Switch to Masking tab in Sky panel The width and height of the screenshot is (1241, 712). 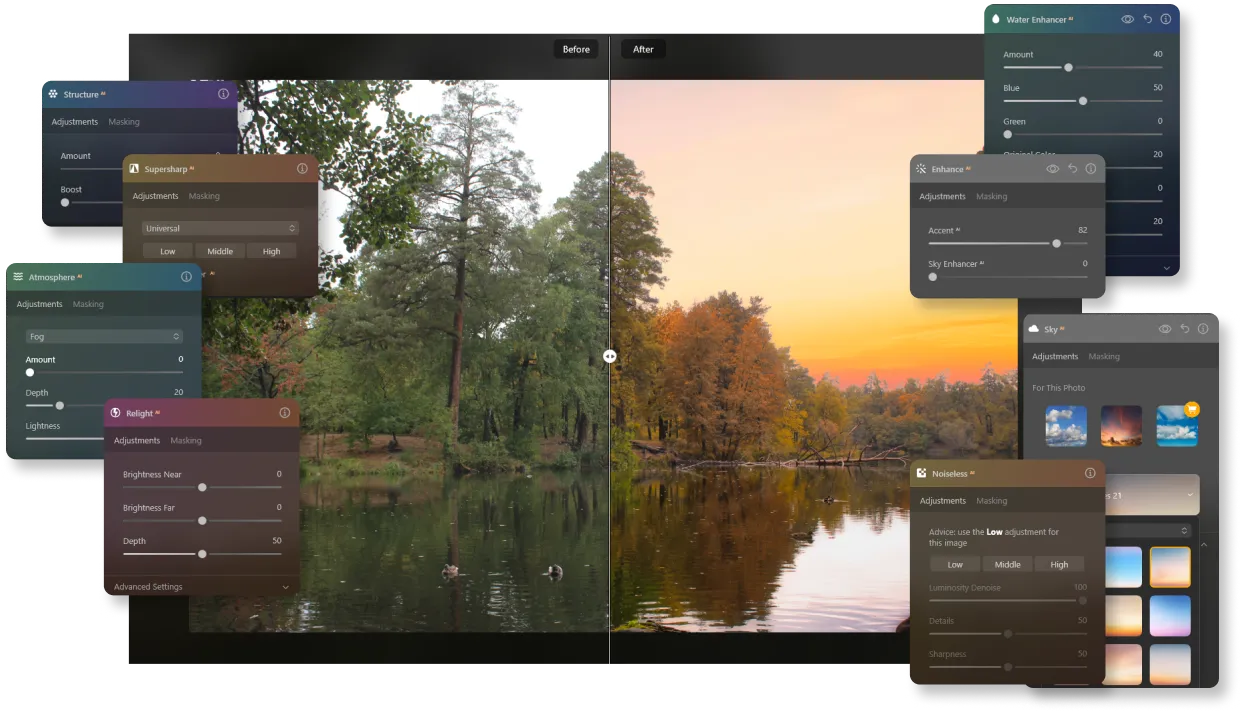point(1104,356)
